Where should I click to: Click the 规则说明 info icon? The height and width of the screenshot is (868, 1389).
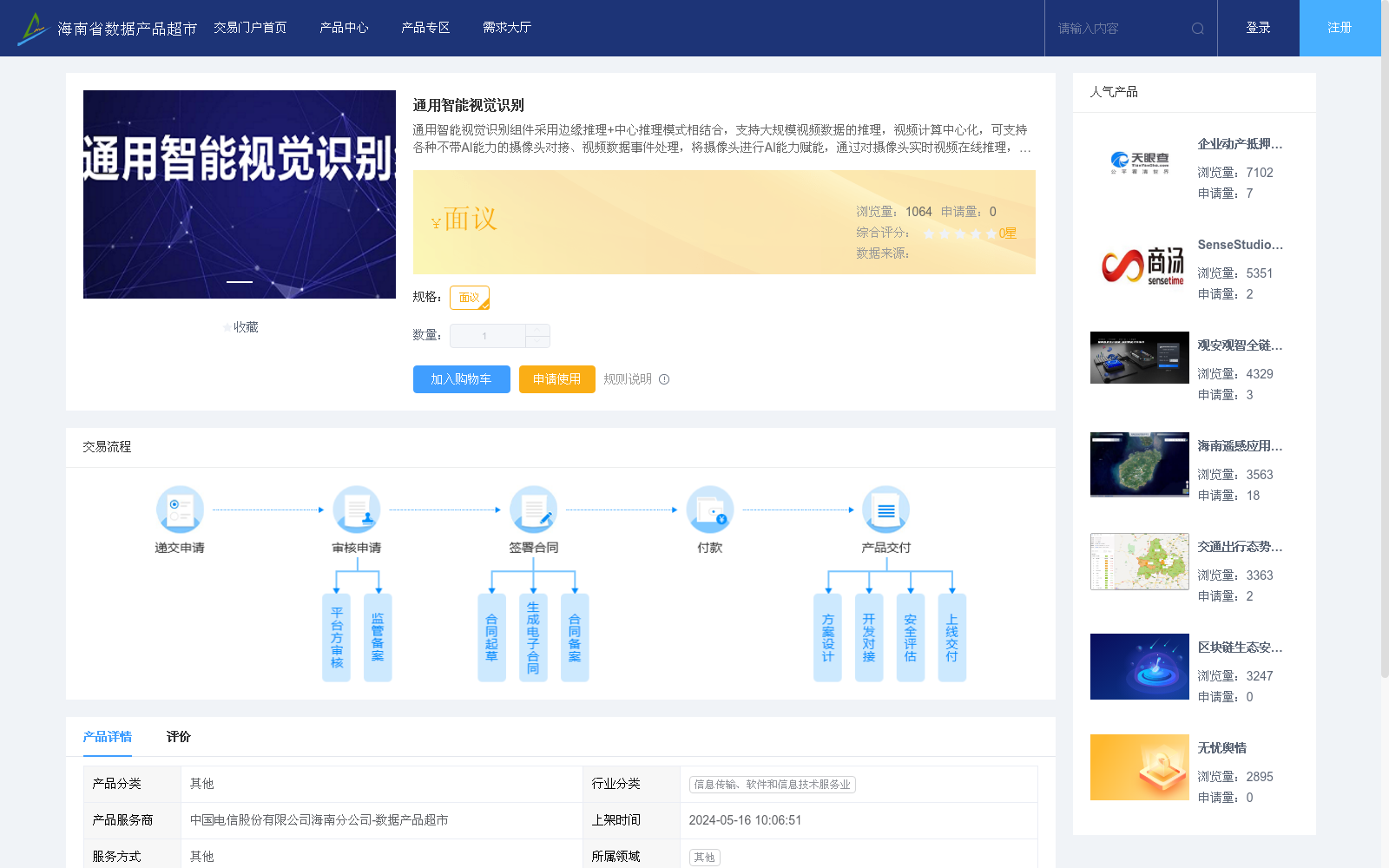[664, 379]
